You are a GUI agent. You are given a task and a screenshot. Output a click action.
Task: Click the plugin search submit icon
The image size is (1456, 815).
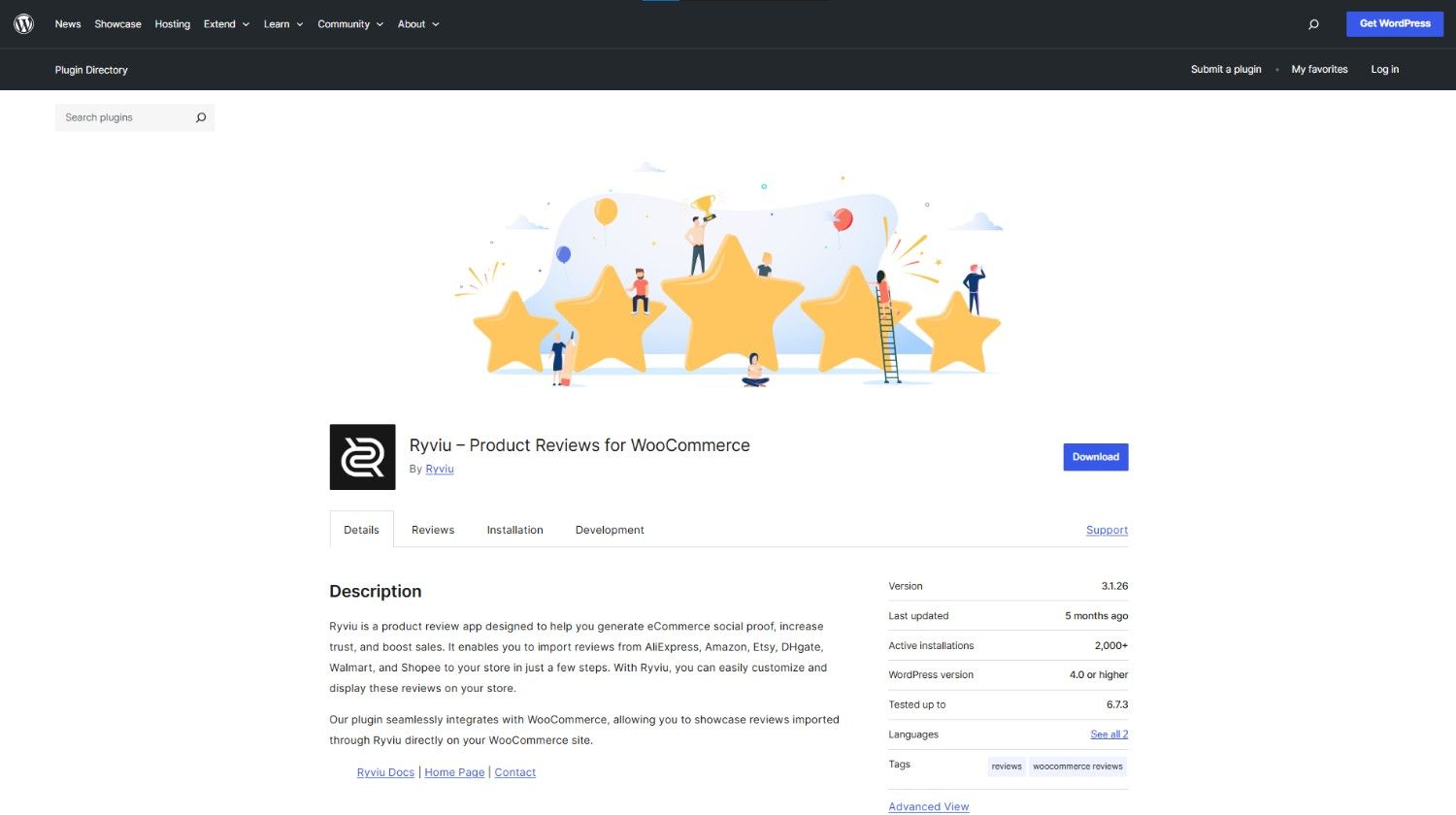click(x=201, y=117)
